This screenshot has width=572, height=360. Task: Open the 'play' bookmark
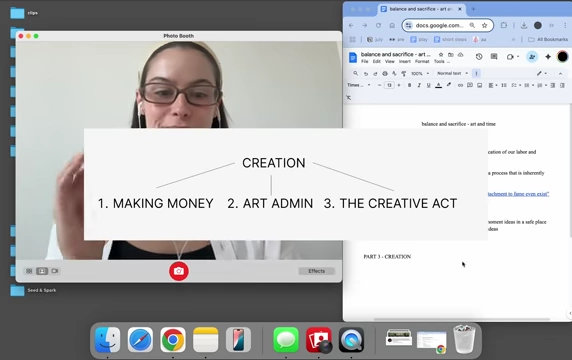419,39
